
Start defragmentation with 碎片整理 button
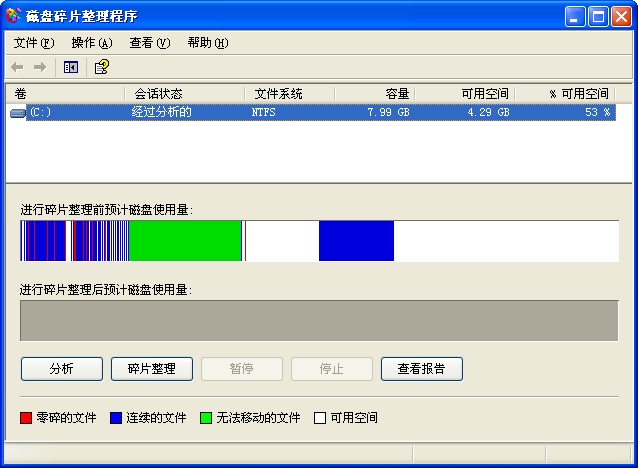pos(152,369)
